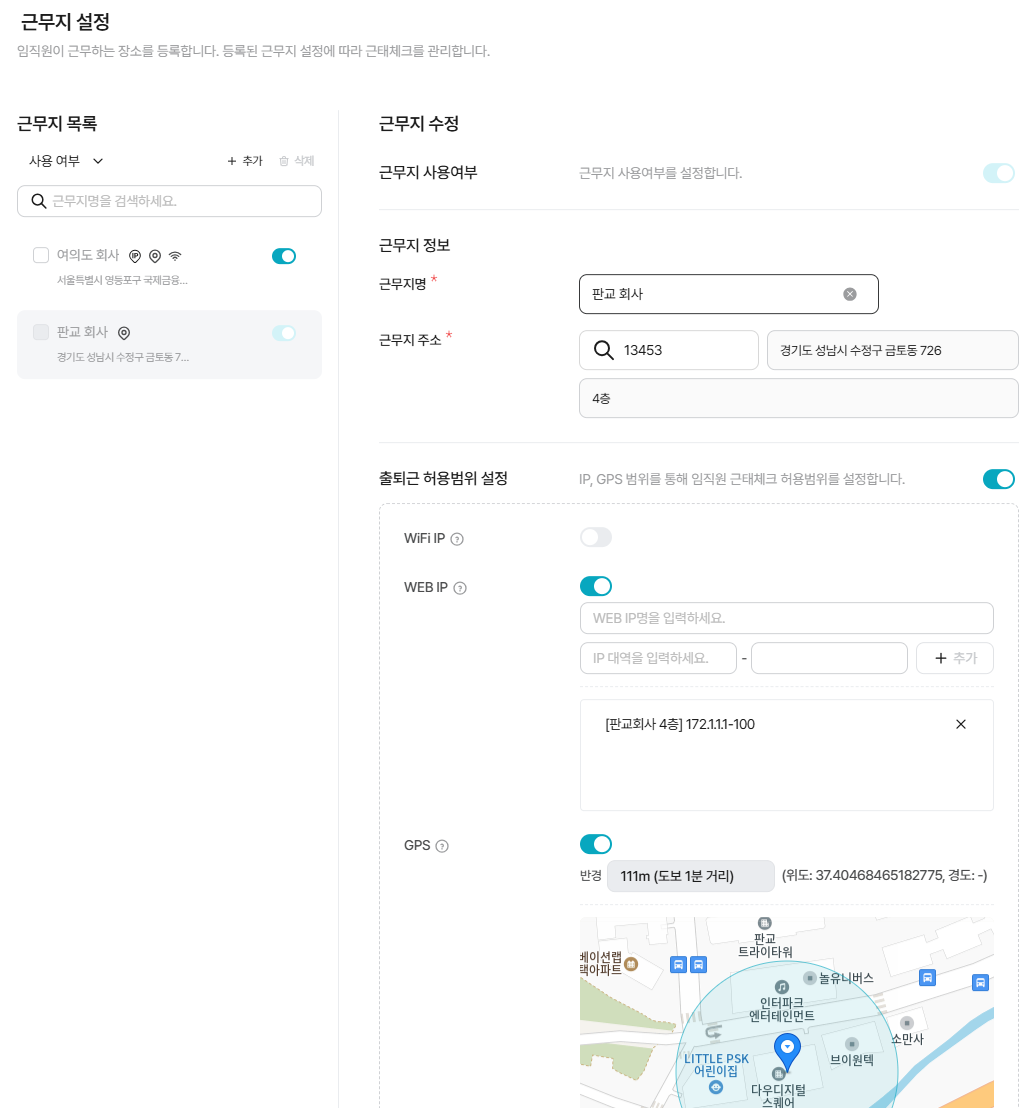Check the 여의도 회사 checkbox
This screenshot has width=1035, height=1108.
point(41,255)
